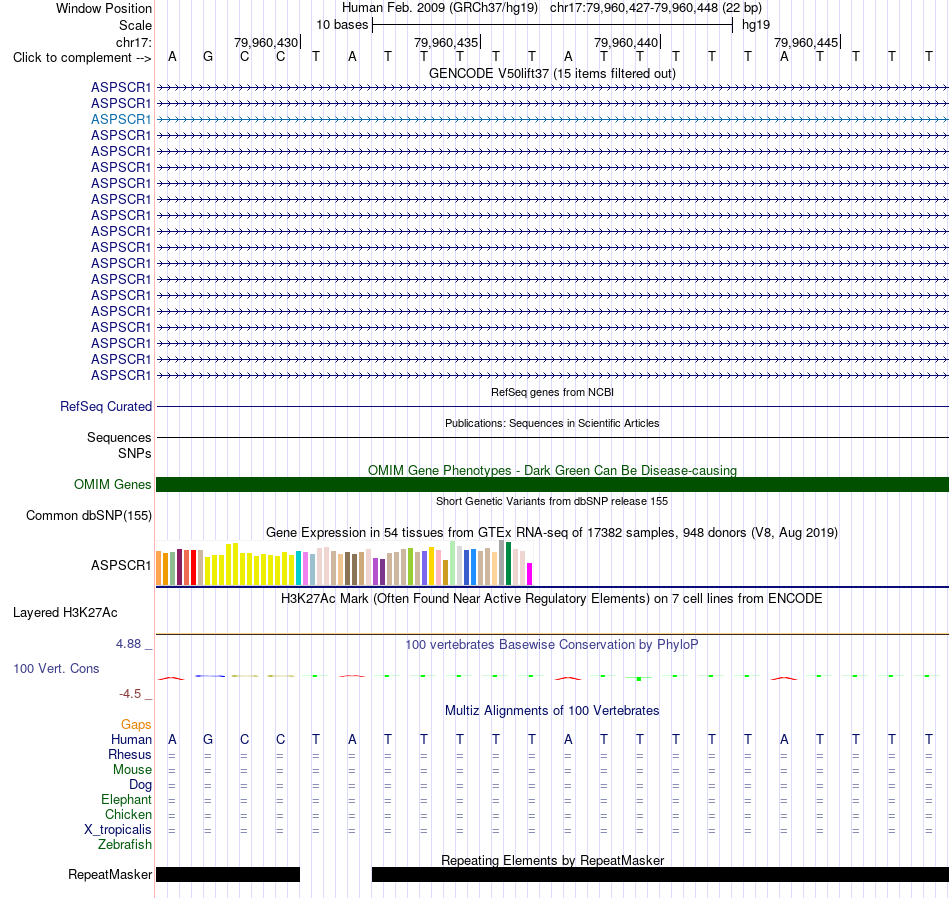The height and width of the screenshot is (898, 950).
Task: Click the 79,960,435 position marker
Action: click(x=447, y=42)
